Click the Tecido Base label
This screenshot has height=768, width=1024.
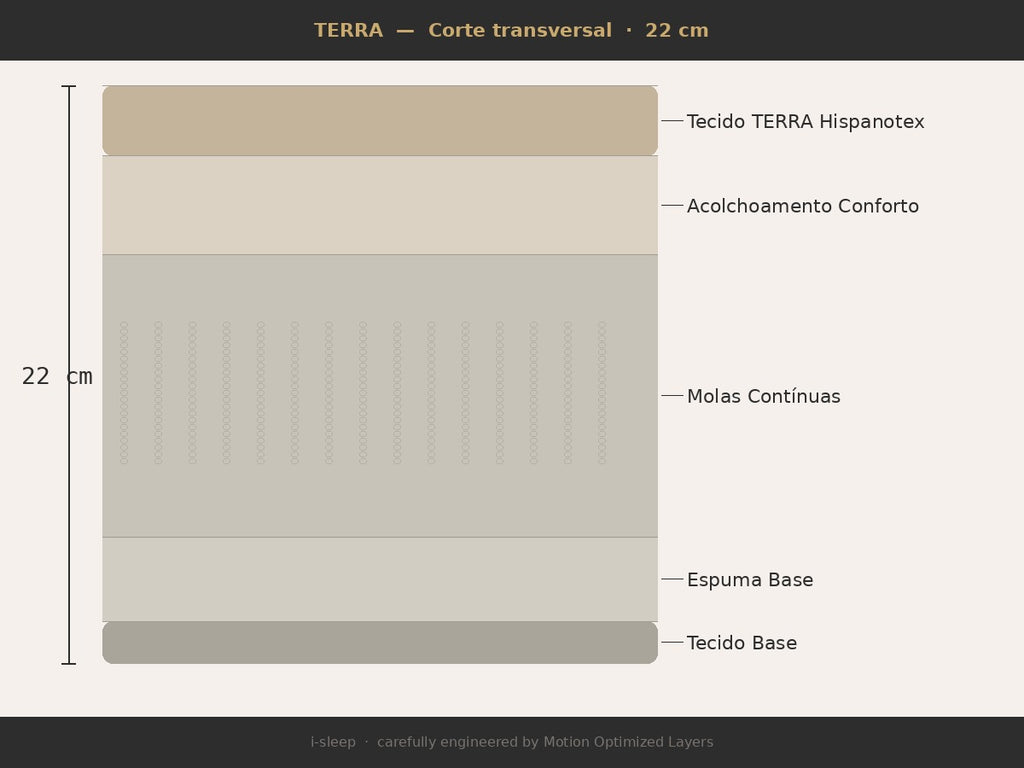click(742, 643)
